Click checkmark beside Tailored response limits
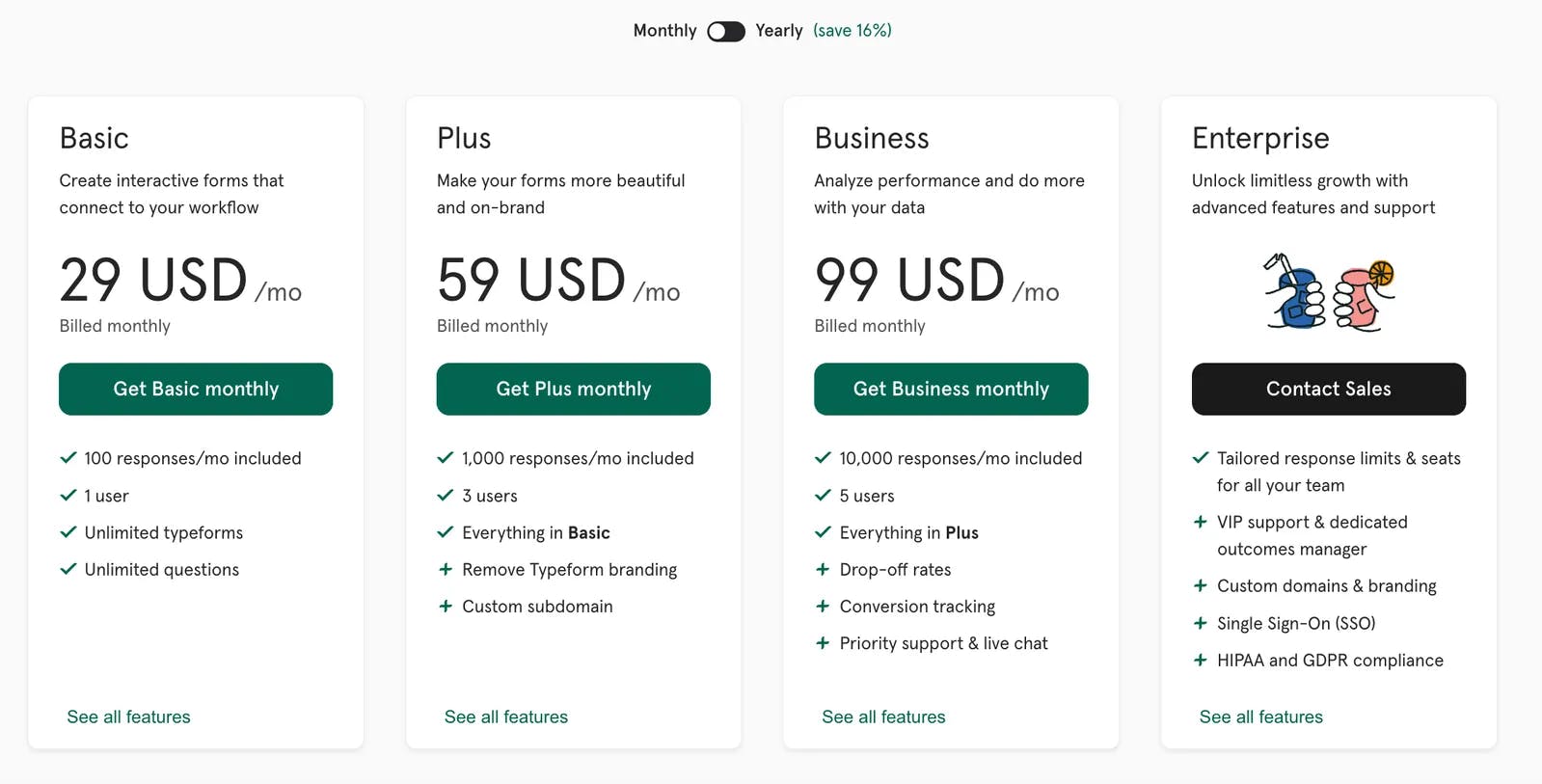The image size is (1542, 784). (1201, 458)
